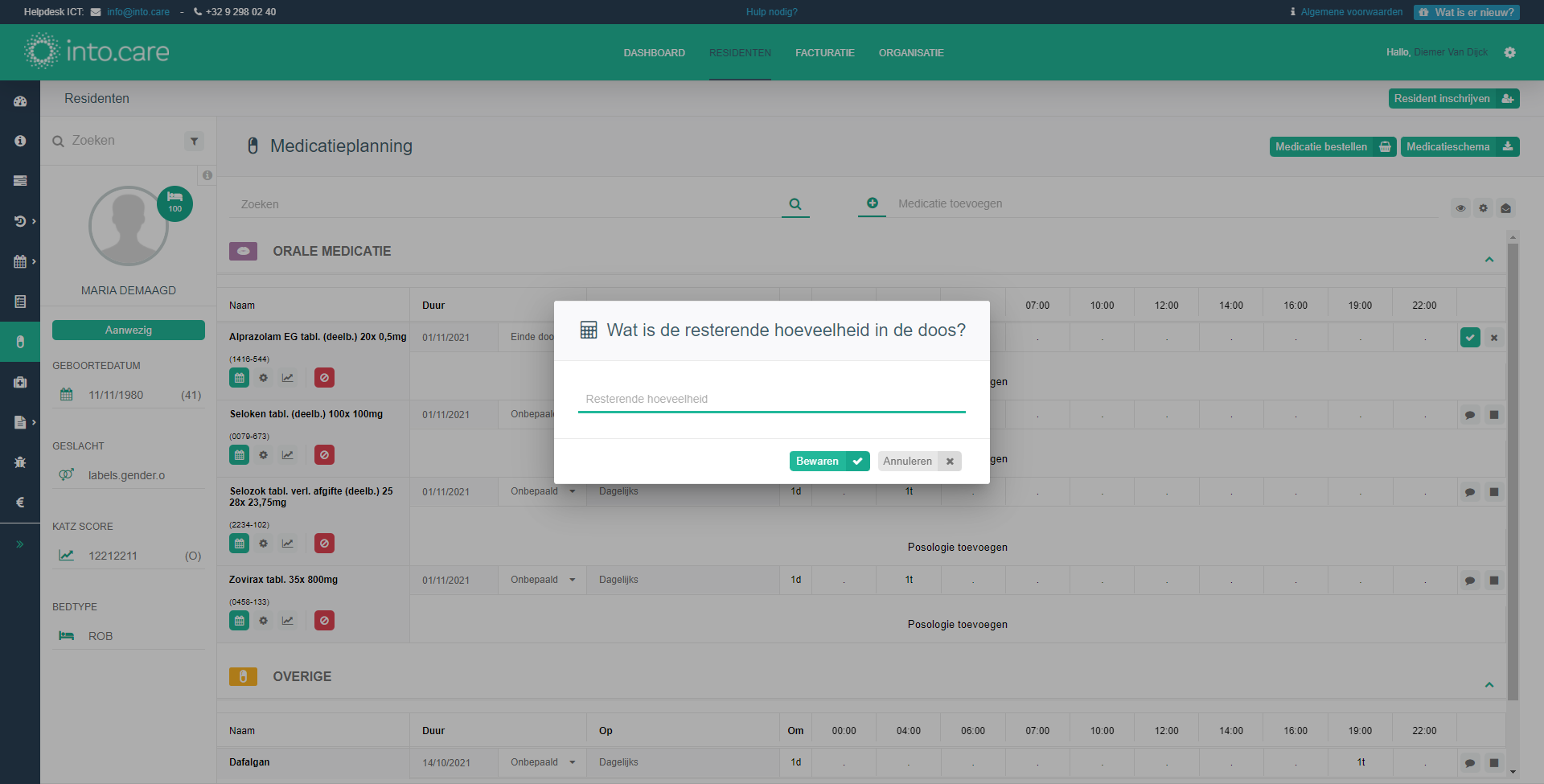The height and width of the screenshot is (784, 1544).
Task: Open sidebar bug icon
Action: tap(20, 462)
